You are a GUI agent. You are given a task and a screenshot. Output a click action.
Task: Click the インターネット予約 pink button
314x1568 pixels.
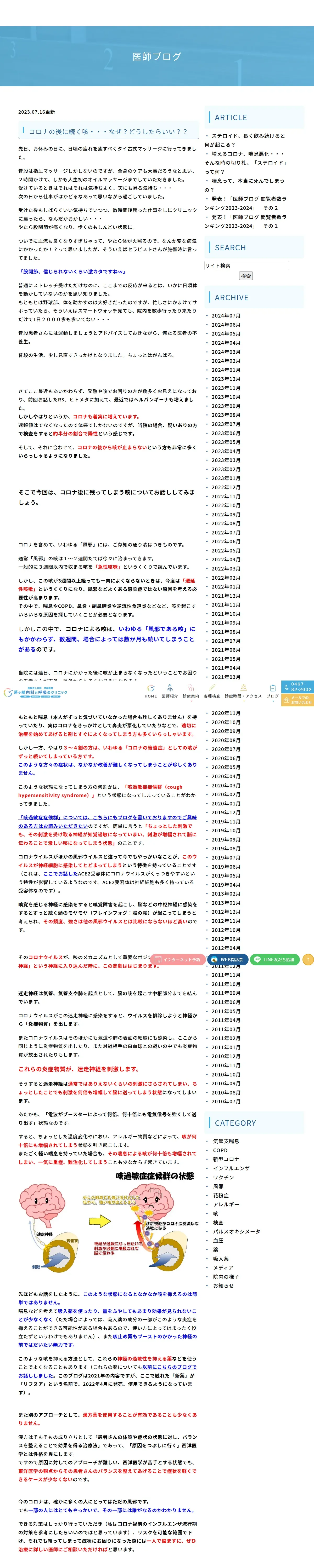[x=177, y=960]
